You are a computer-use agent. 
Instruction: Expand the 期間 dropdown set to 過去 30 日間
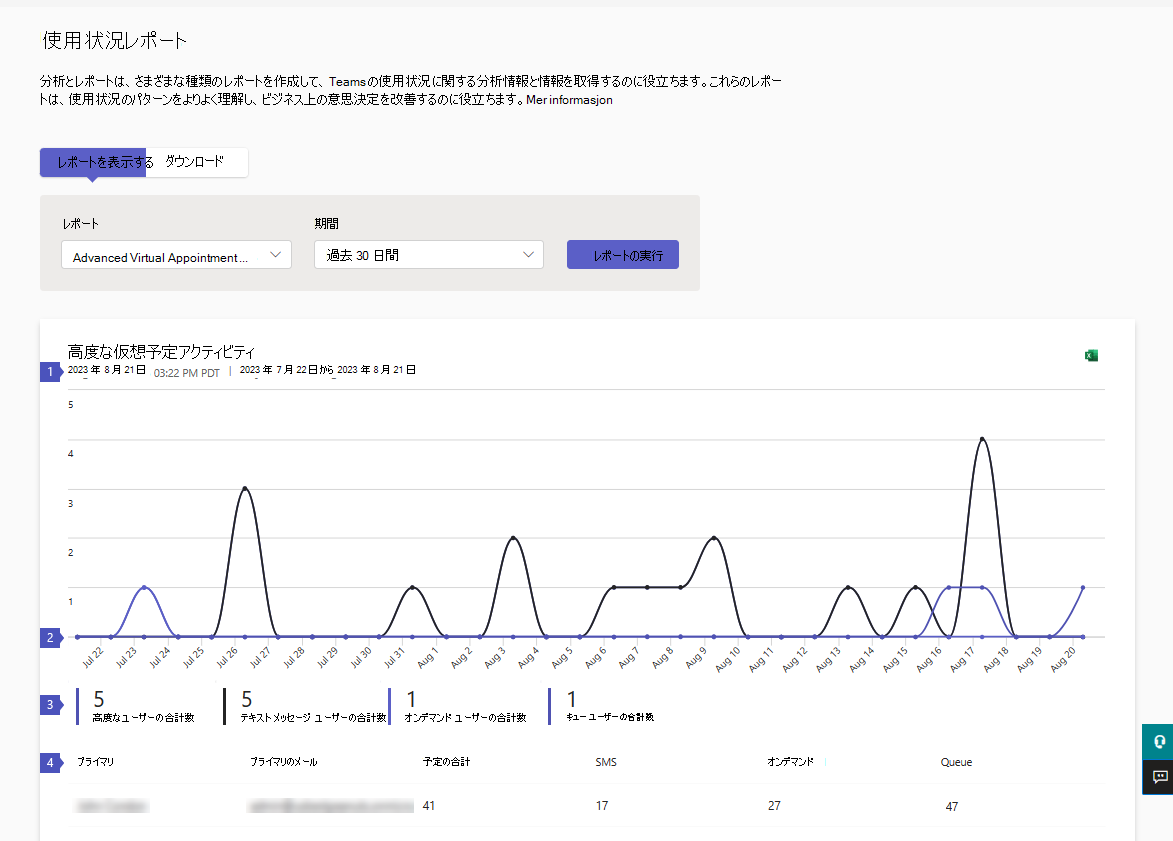[428, 255]
